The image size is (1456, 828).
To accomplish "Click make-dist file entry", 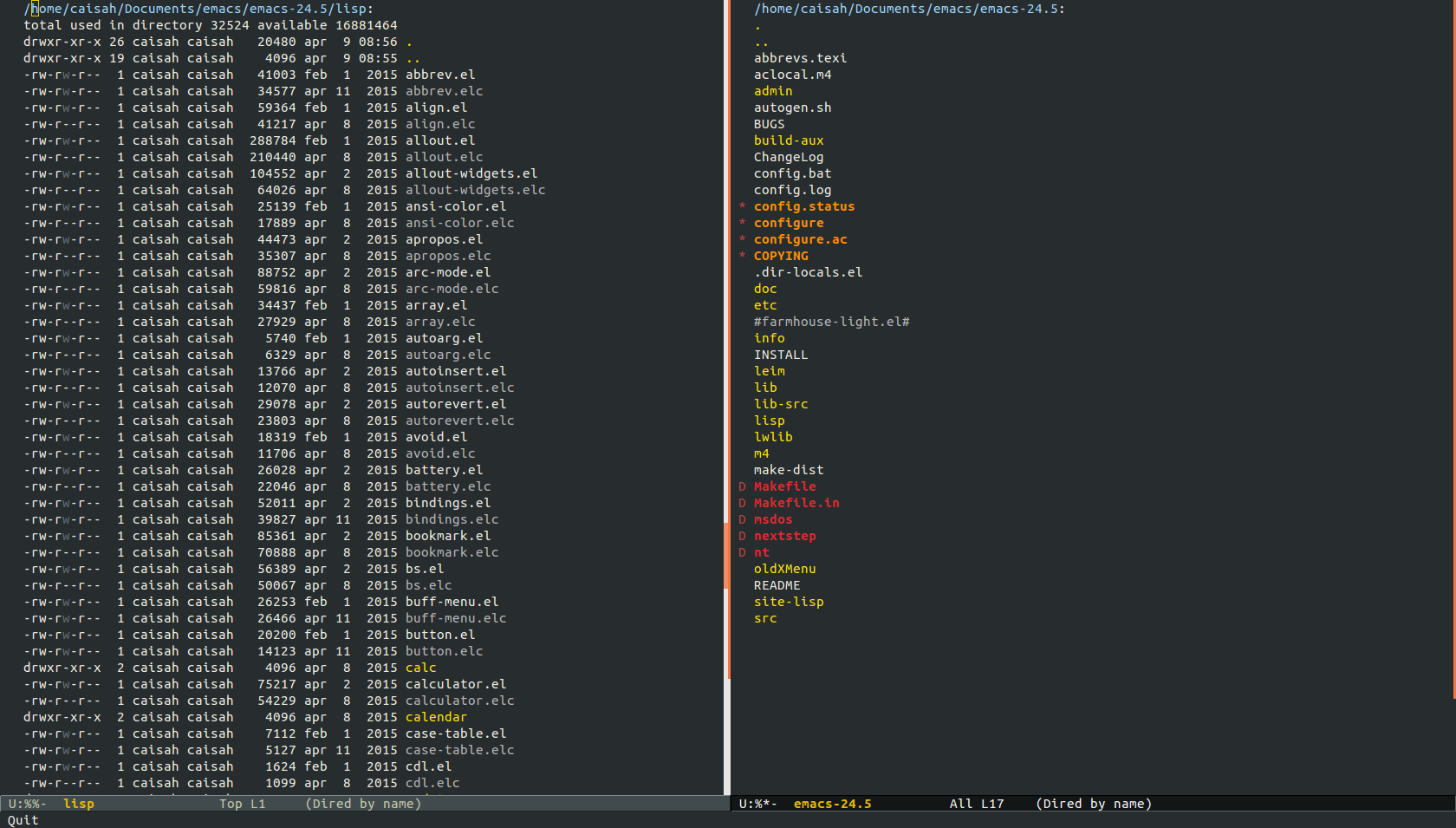I will [789, 470].
